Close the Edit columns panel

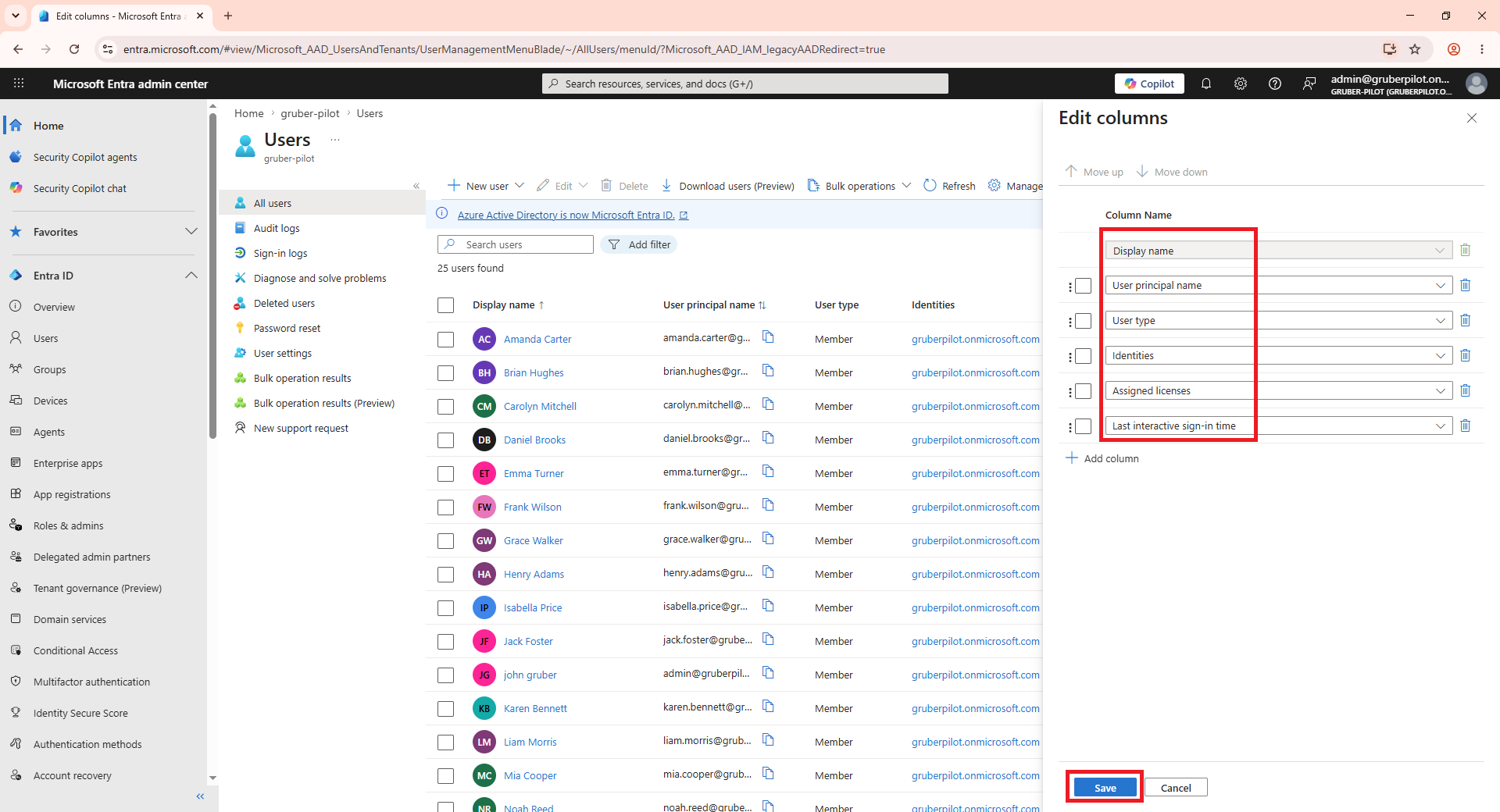[x=1472, y=118]
